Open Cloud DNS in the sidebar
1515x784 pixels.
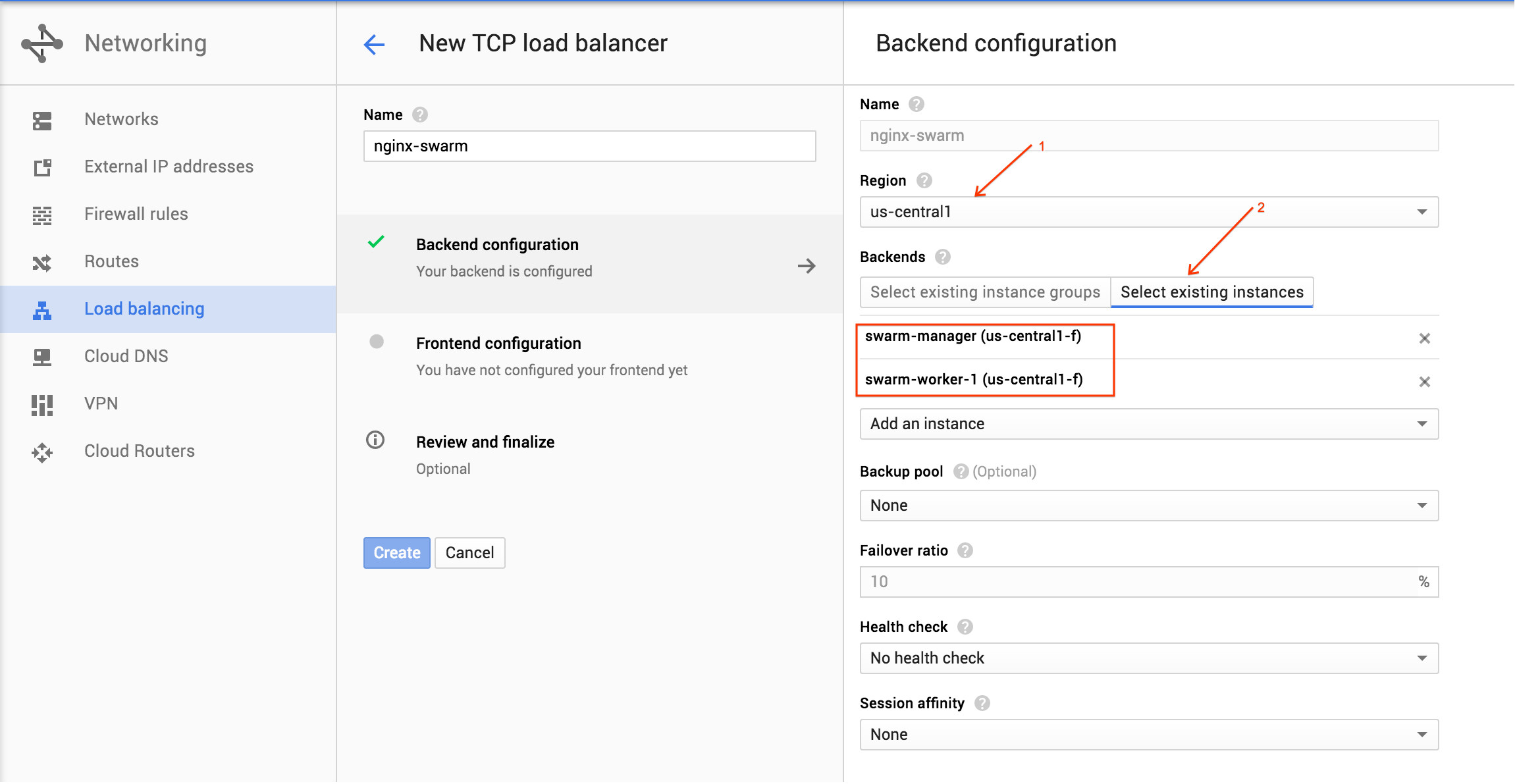pyautogui.click(x=168, y=357)
